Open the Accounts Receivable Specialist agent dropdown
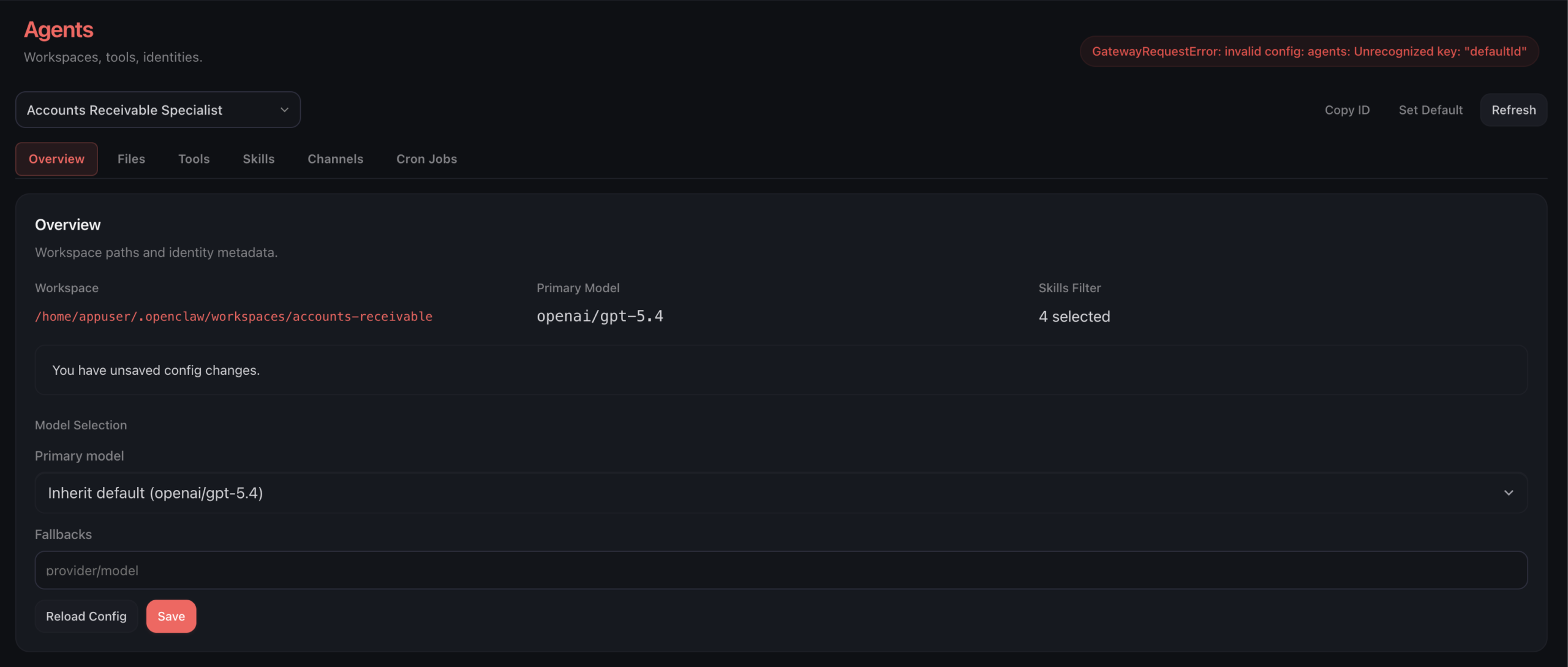Viewport: 1568px width, 667px height. tap(157, 110)
